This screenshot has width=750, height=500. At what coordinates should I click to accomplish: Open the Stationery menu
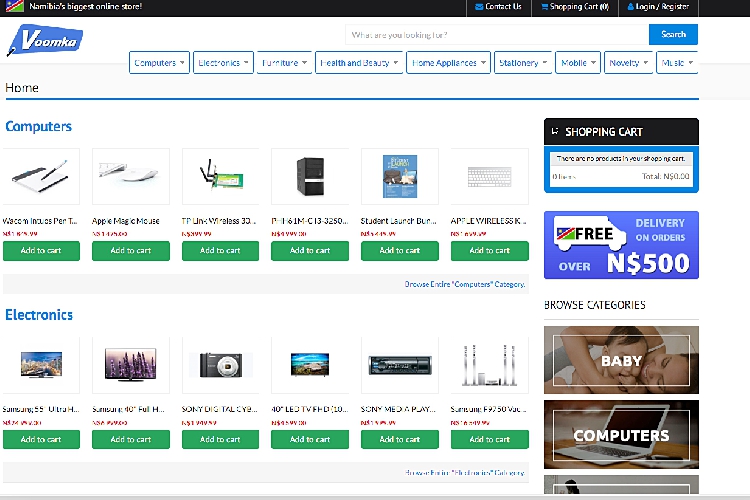[x=522, y=63]
